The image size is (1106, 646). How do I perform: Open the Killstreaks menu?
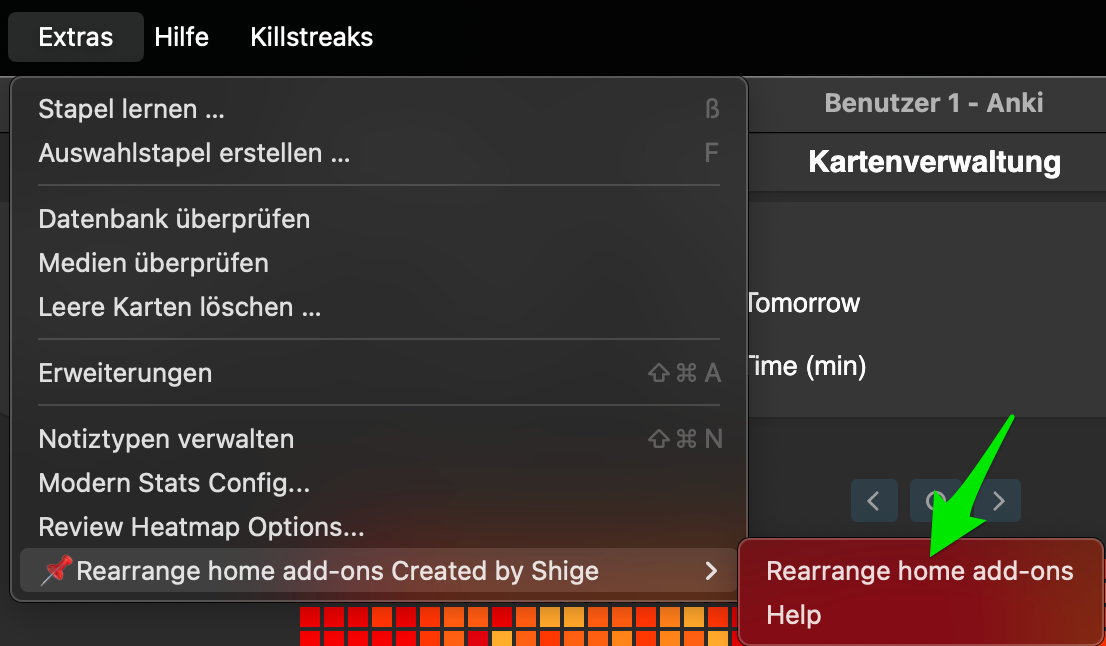pos(311,38)
